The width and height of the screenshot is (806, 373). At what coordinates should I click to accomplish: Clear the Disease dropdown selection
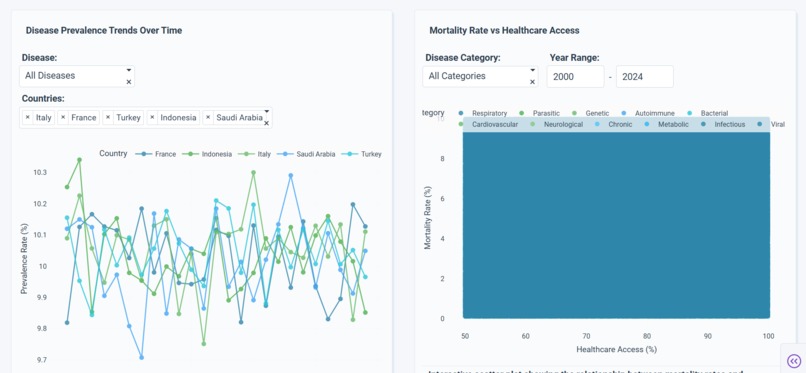pos(129,82)
